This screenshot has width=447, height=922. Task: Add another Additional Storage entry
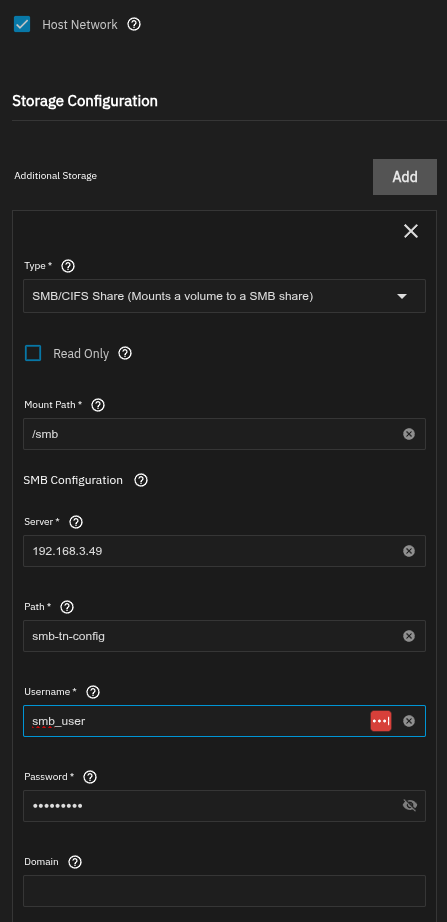(405, 176)
